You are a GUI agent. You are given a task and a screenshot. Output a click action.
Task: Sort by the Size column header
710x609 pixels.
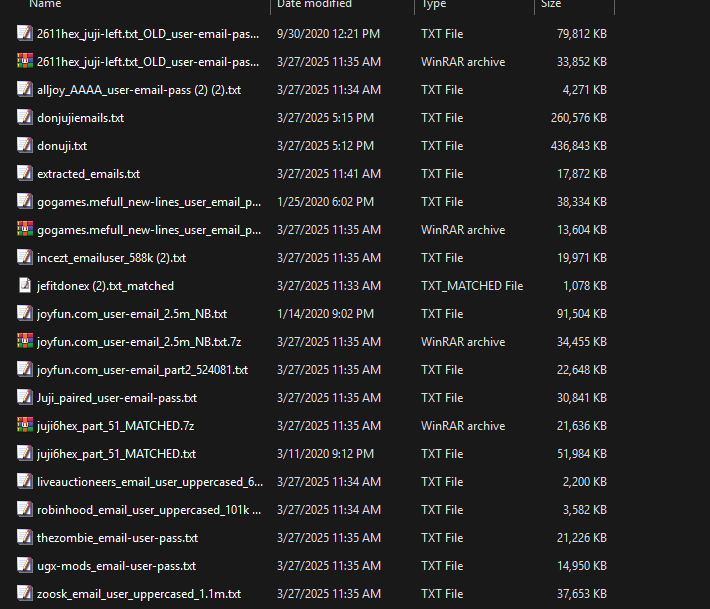coord(551,4)
